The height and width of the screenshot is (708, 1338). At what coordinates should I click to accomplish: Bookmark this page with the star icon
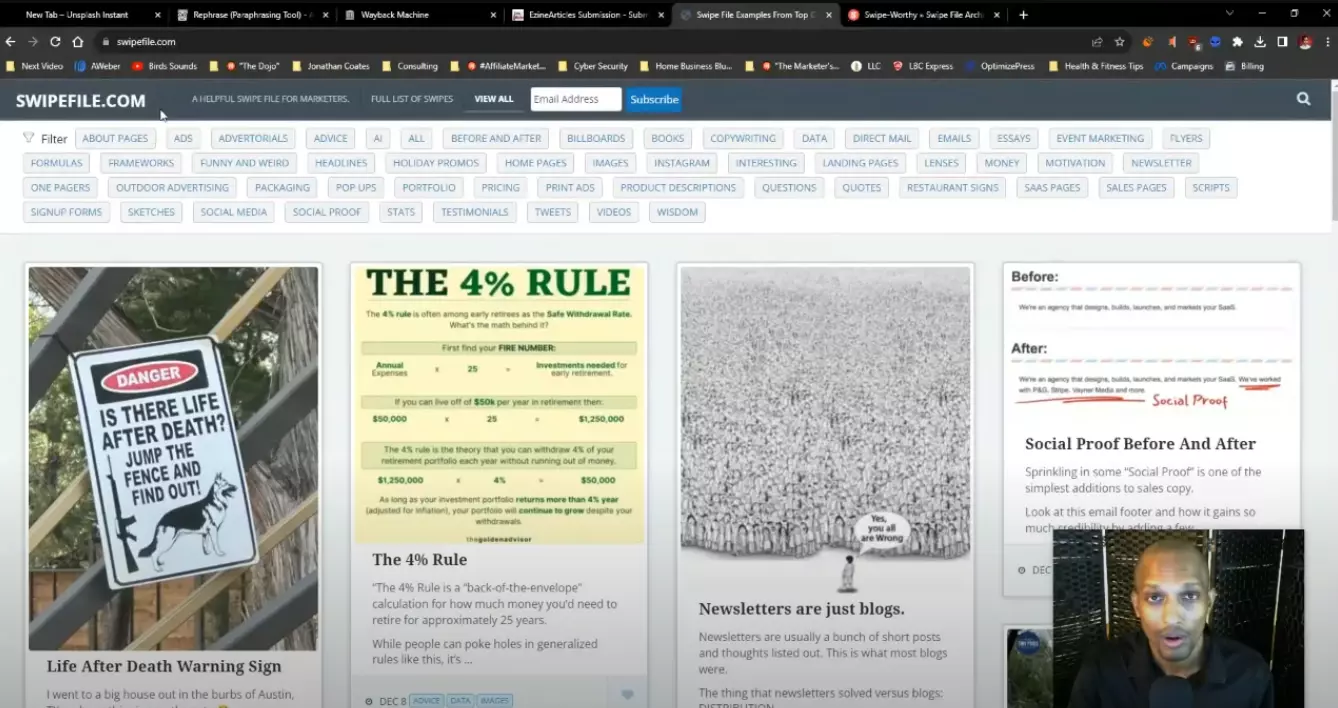pyautogui.click(x=1119, y=43)
